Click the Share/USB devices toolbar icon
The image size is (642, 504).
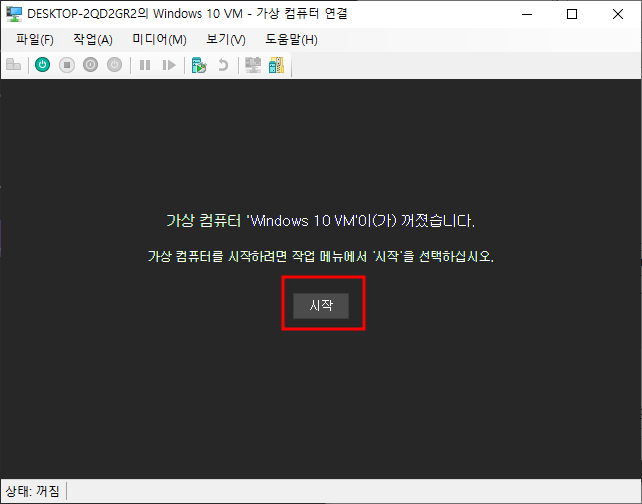pos(277,65)
